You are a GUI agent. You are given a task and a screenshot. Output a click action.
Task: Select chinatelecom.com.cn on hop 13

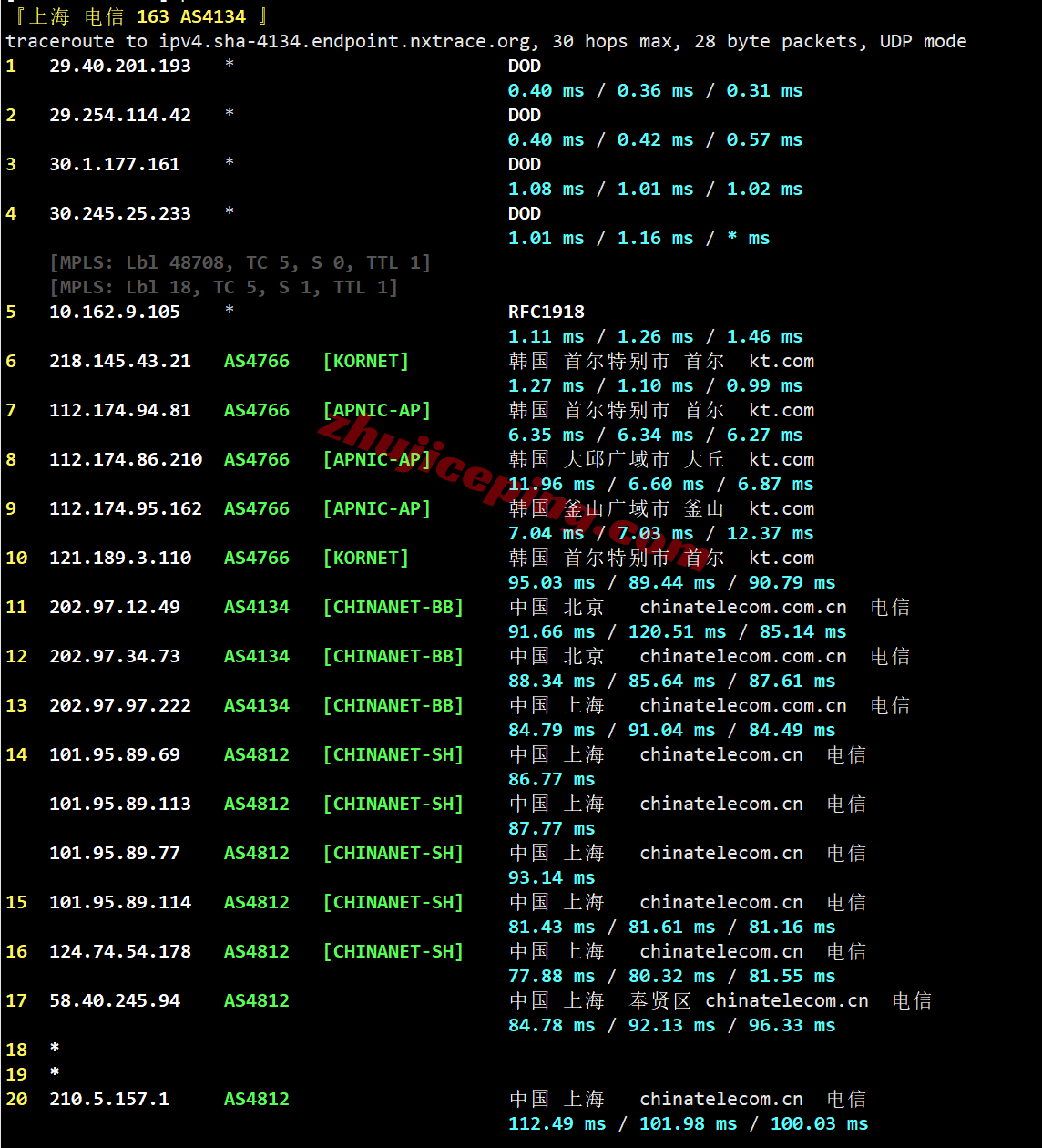(x=743, y=705)
